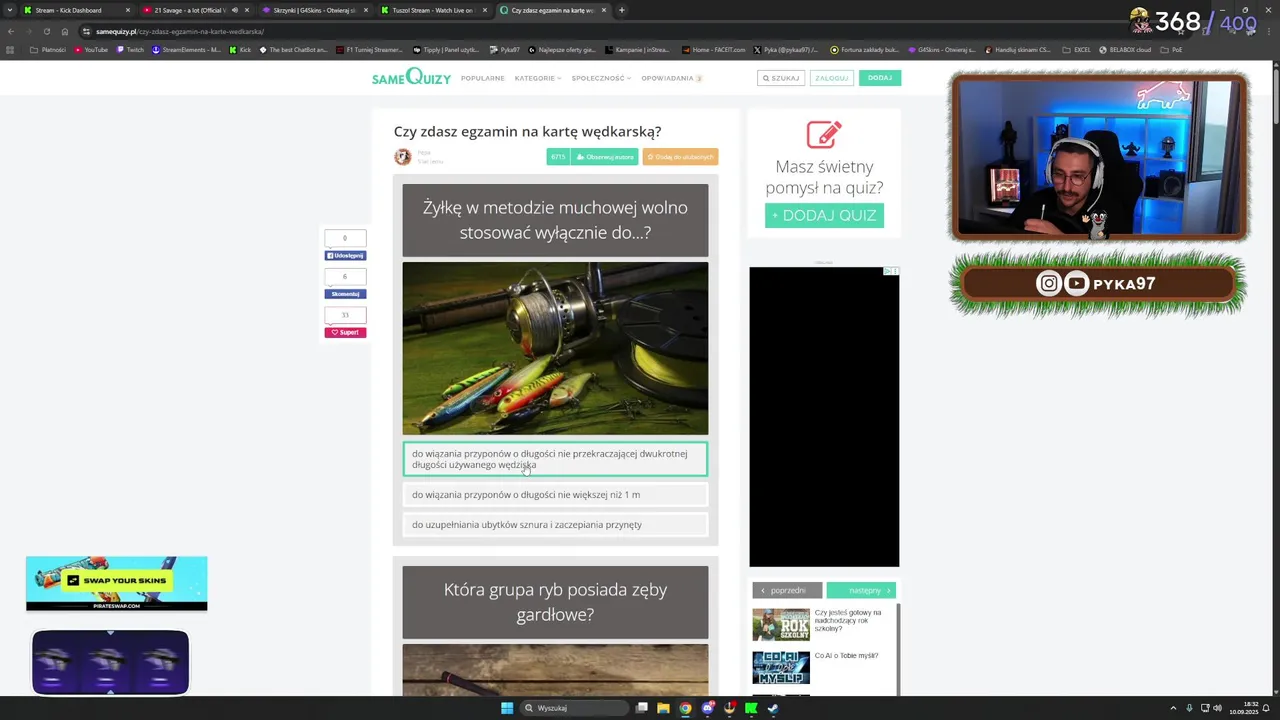Screen dimensions: 1280x720
Task: Click the browser back arrow
Action: coord(11,31)
